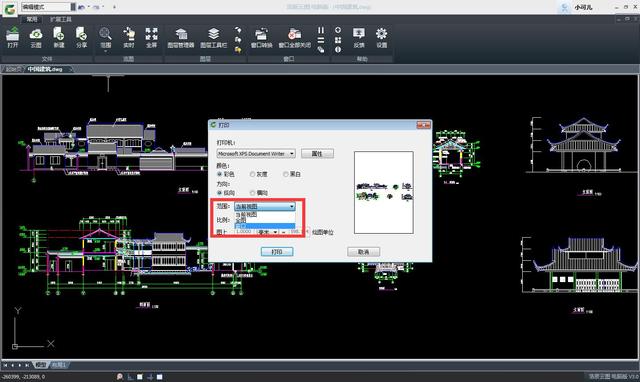The width and height of the screenshot is (640, 382).
Task: Select the 模型 model layout tab
Action: tap(40, 365)
